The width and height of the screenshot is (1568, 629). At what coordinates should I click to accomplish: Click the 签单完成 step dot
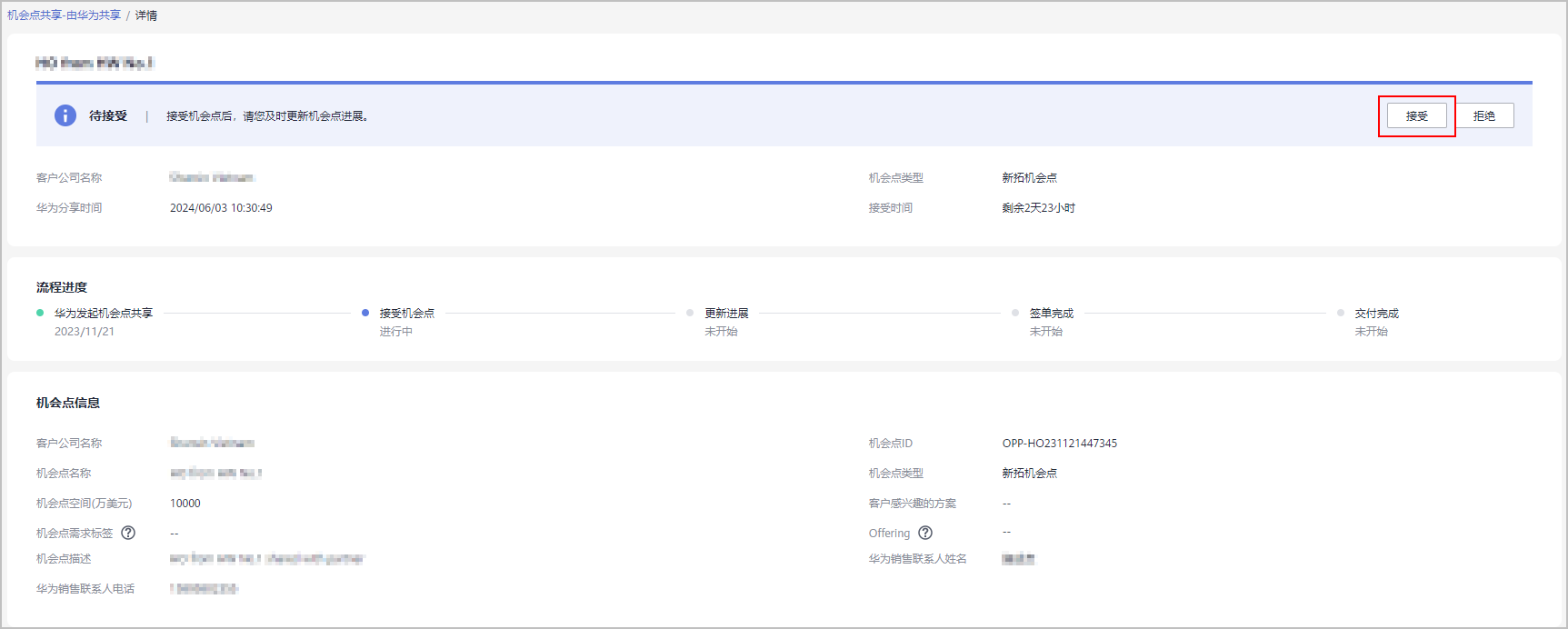click(x=1015, y=313)
